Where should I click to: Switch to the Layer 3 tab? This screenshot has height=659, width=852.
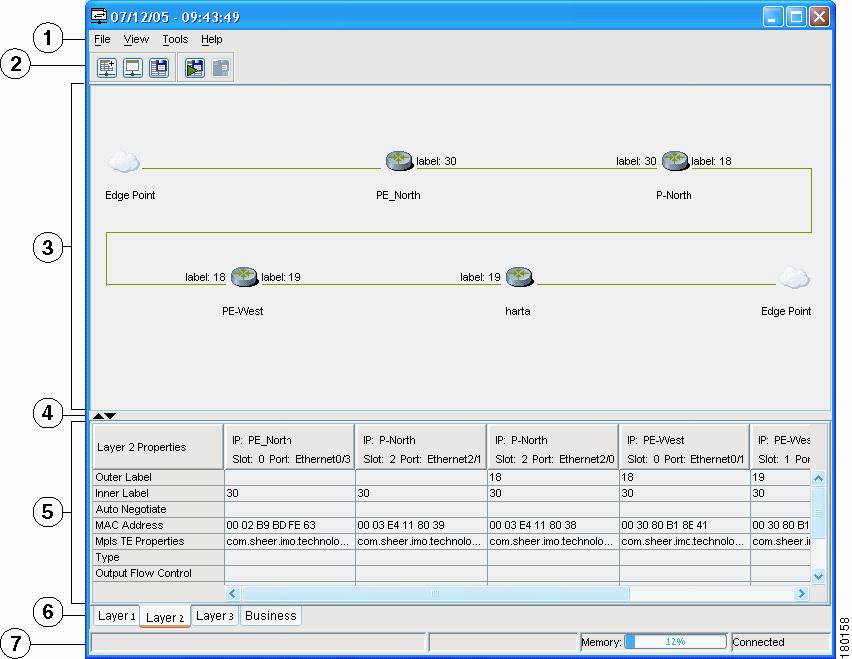click(x=215, y=616)
